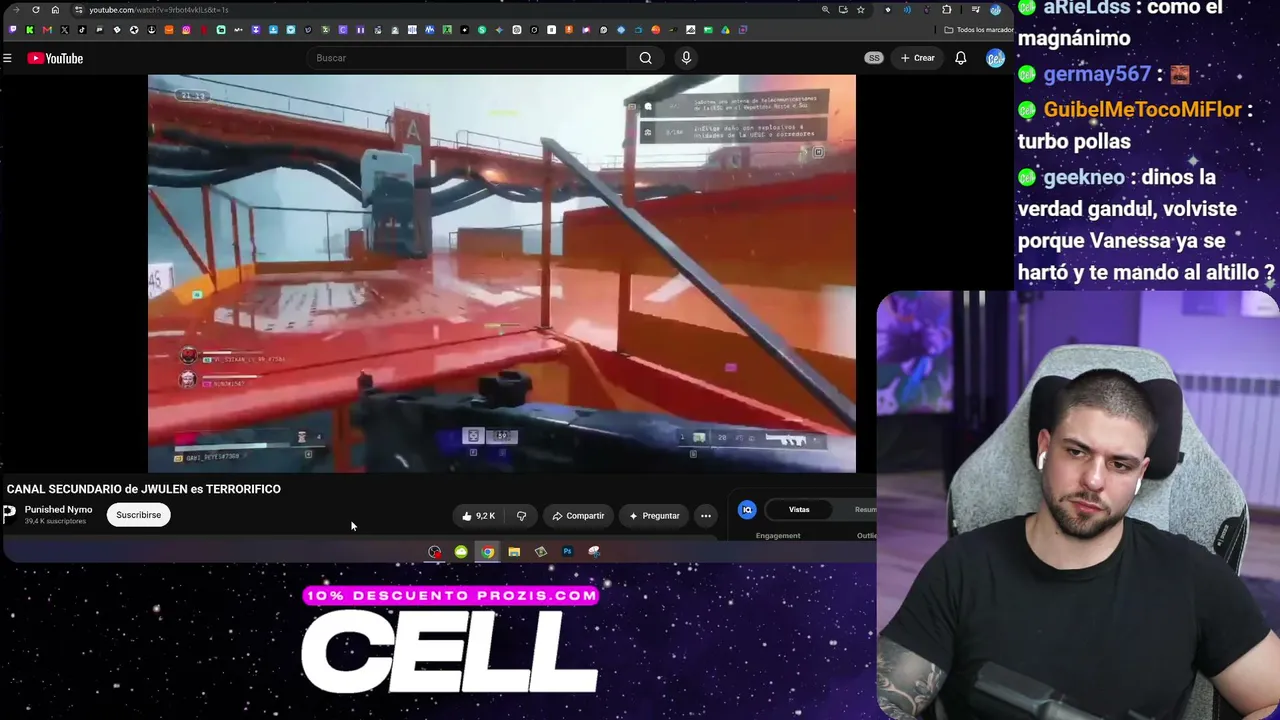Like the video with 9,2 K likes
The width and height of the screenshot is (1280, 720).
point(479,516)
